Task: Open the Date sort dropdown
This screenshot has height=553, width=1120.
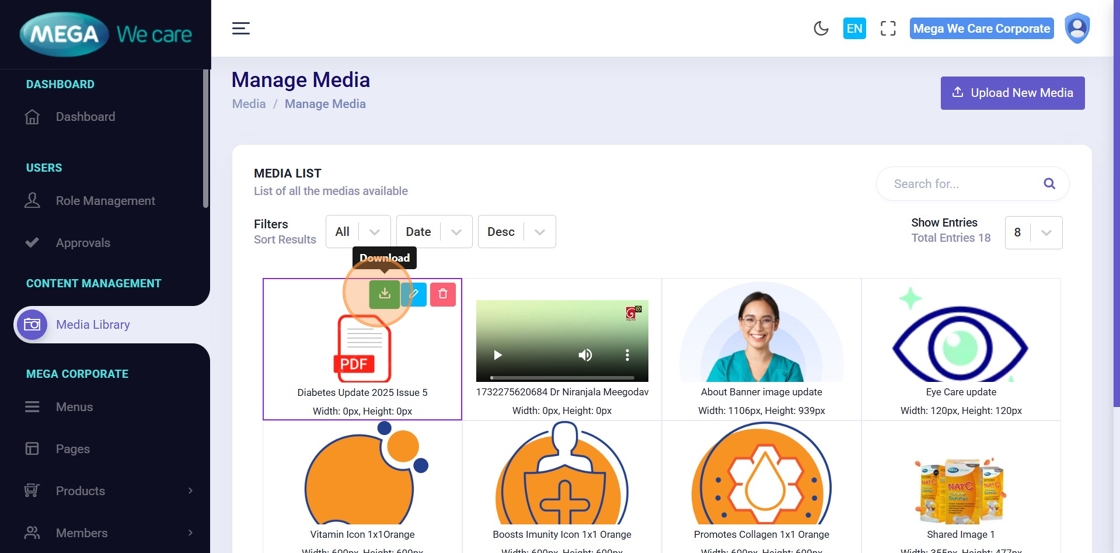Action: 433,232
